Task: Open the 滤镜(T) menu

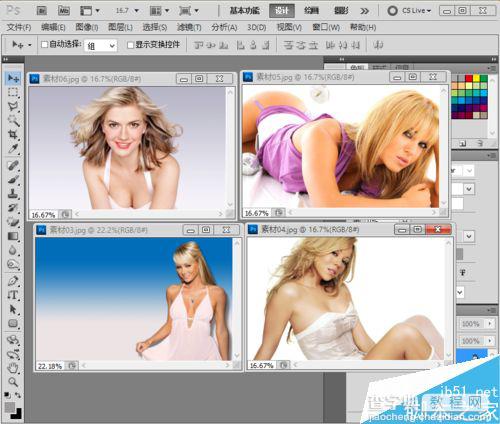Action: coord(189,27)
